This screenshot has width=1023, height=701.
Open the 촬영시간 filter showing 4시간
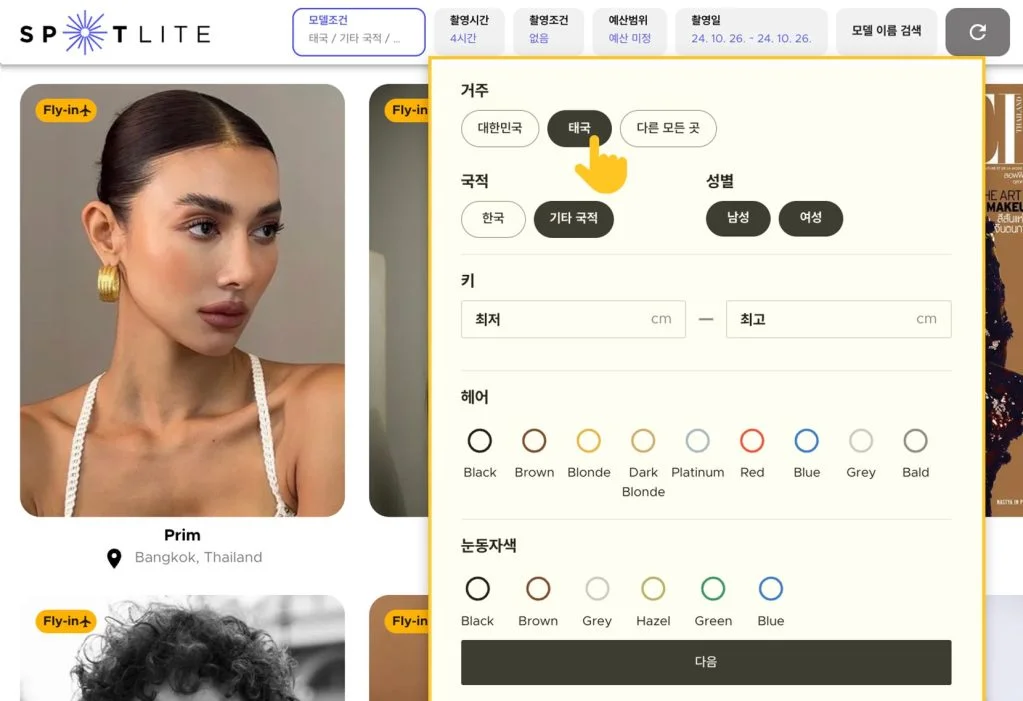[x=468, y=31]
